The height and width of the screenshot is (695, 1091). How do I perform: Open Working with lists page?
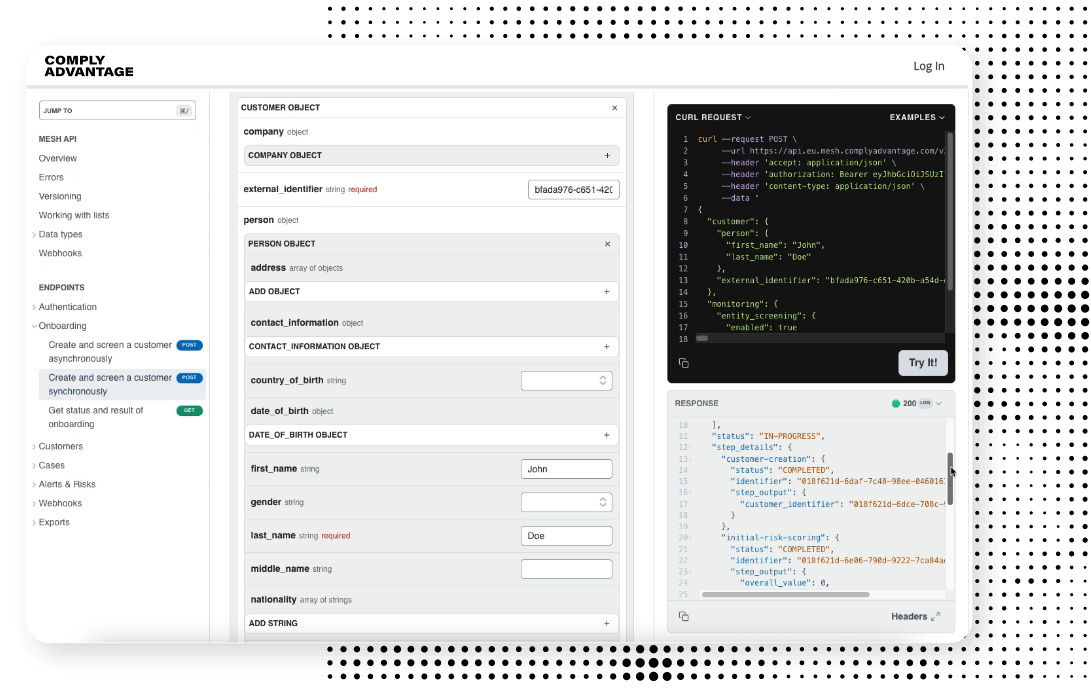[74, 216]
